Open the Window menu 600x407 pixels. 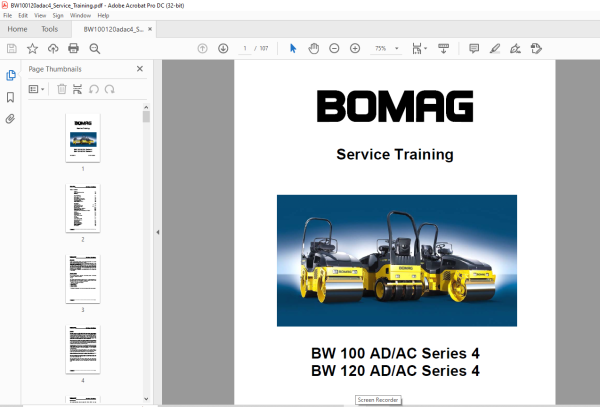[80, 16]
